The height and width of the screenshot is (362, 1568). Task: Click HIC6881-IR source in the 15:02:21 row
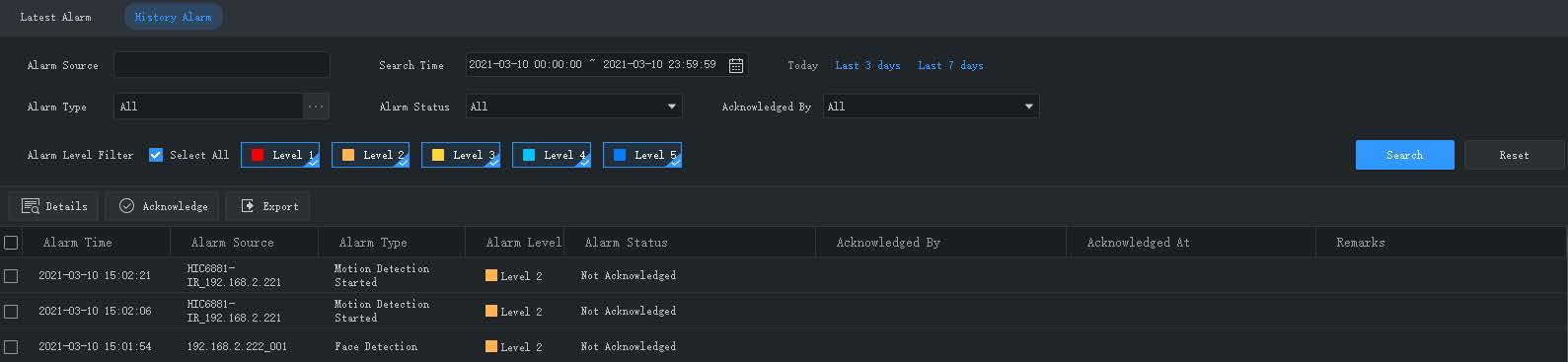pos(234,275)
